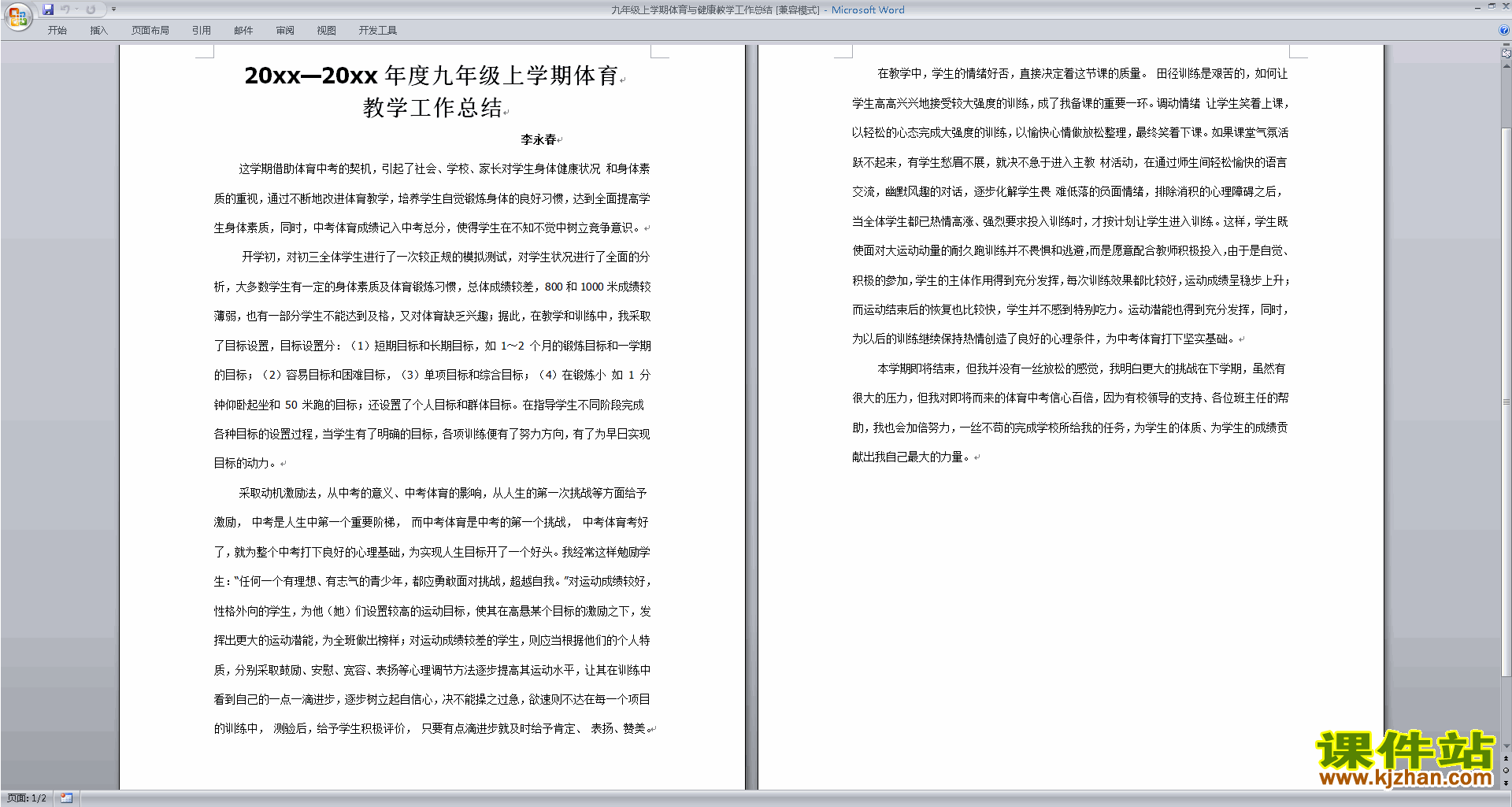Go to the 邮件 tab
The height and width of the screenshot is (807, 1512).
(243, 30)
